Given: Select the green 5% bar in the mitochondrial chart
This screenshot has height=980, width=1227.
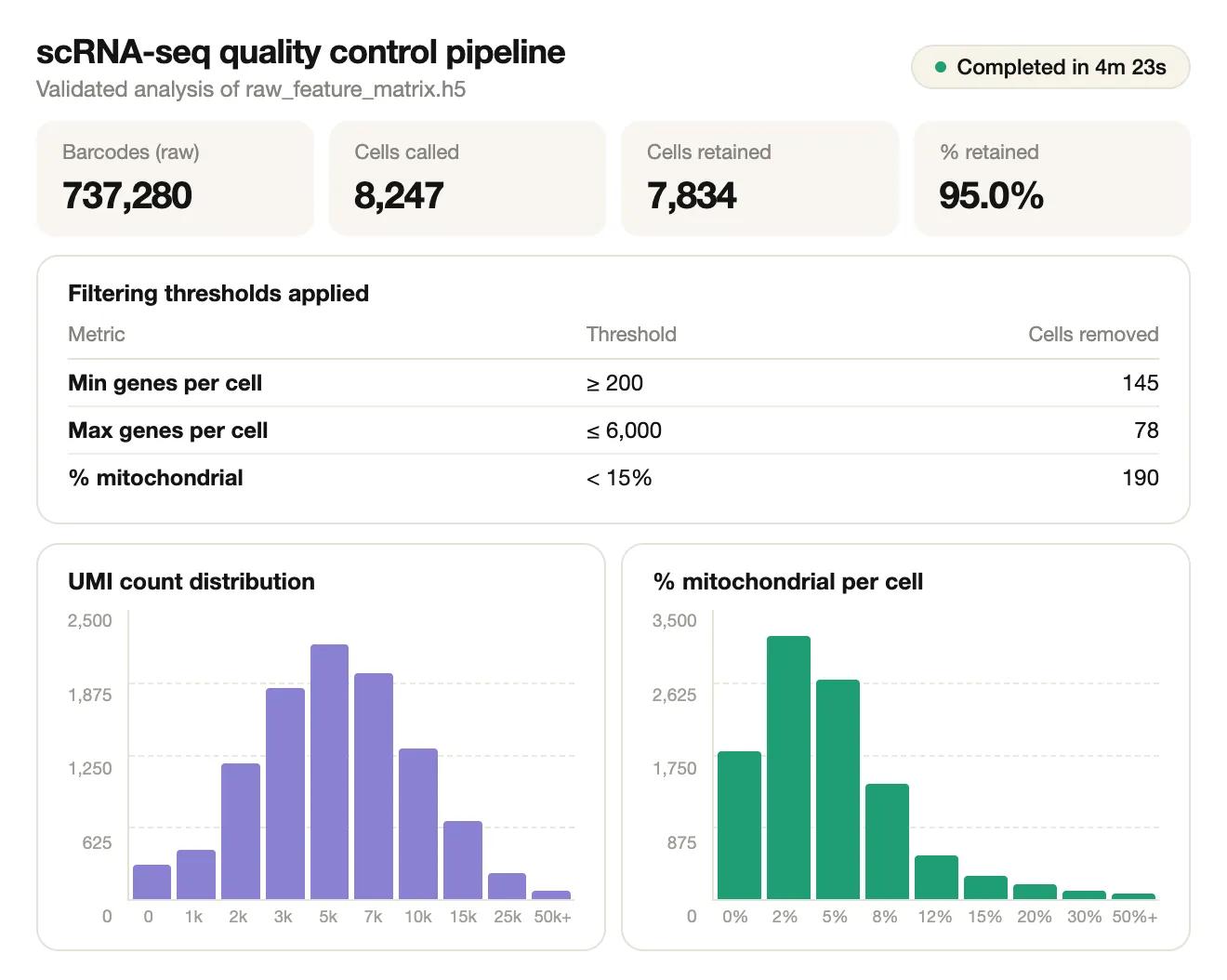Looking at the screenshot, I should pos(838,789).
